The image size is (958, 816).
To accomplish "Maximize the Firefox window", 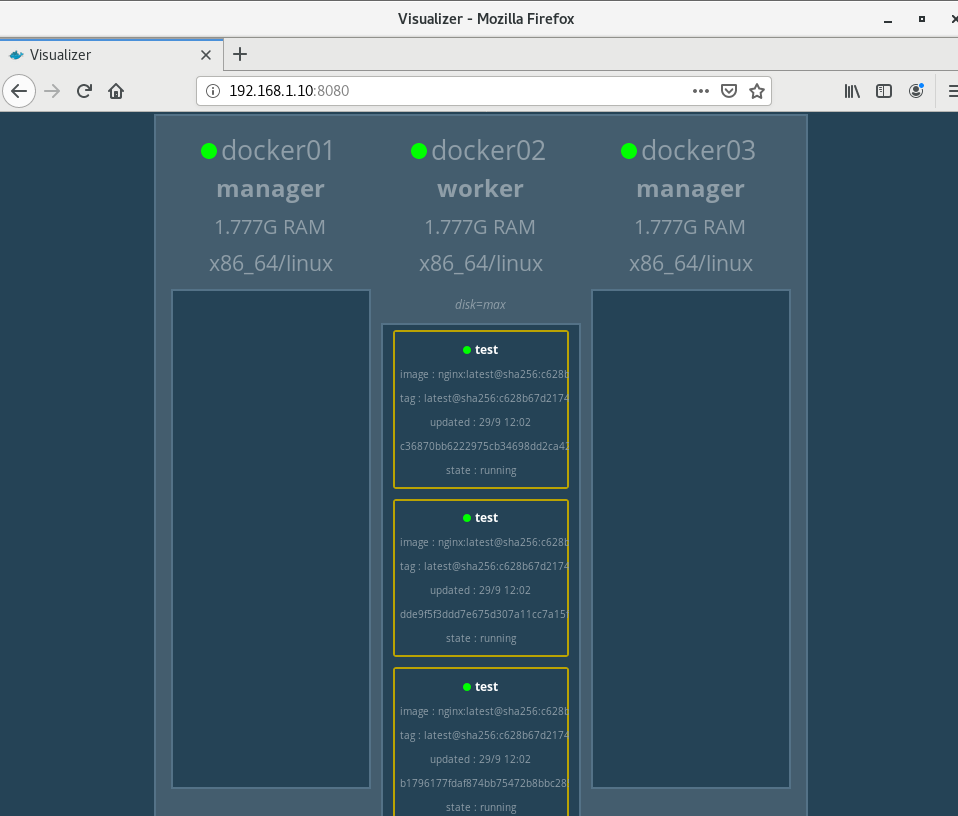I will coord(922,20).
